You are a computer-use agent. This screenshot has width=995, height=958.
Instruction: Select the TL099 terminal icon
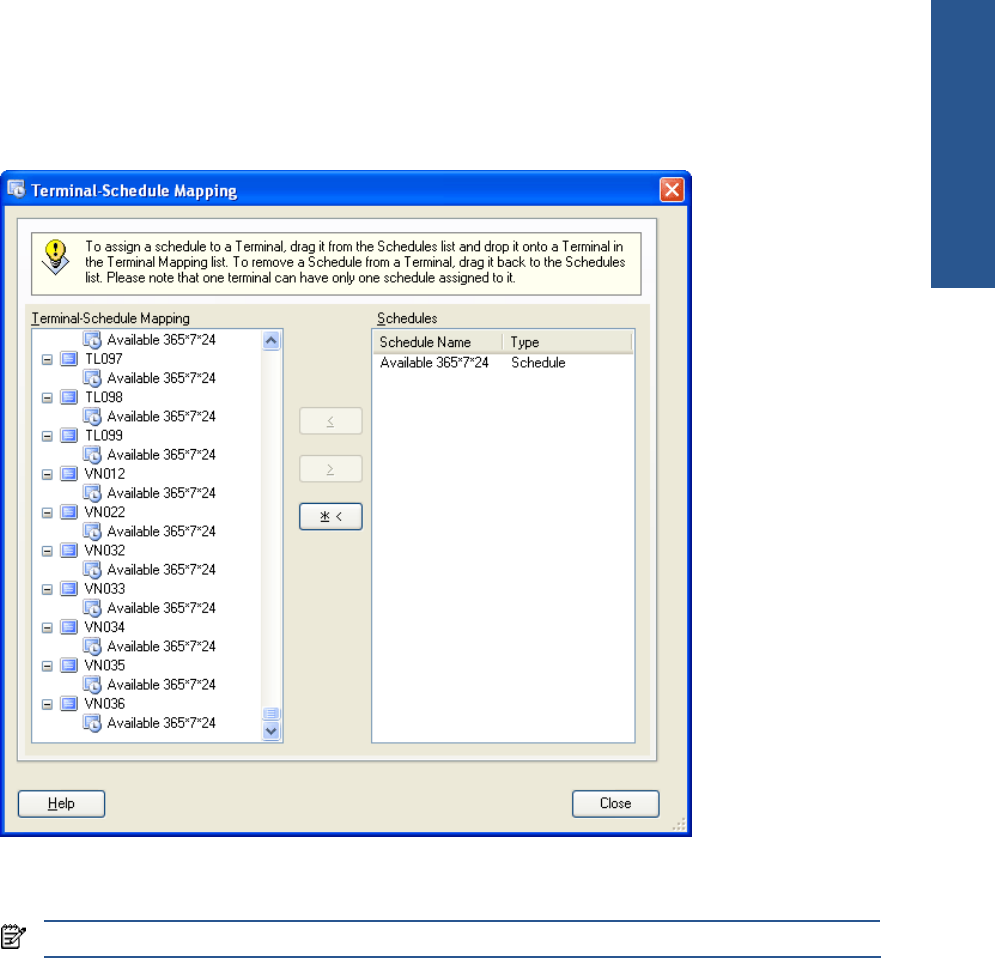tap(69, 436)
